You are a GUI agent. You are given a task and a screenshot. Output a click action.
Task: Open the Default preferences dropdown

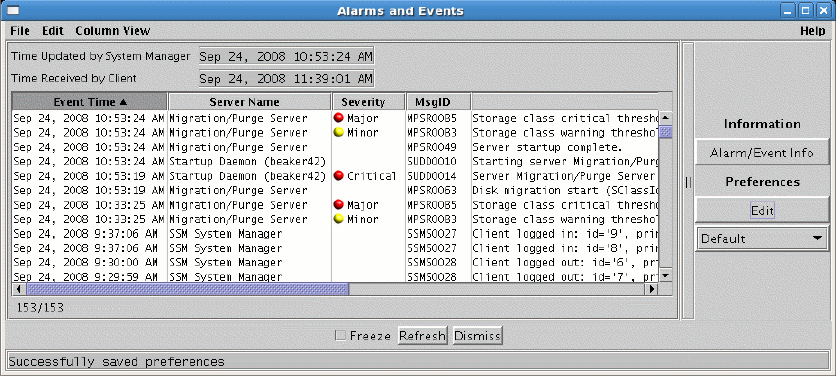762,238
